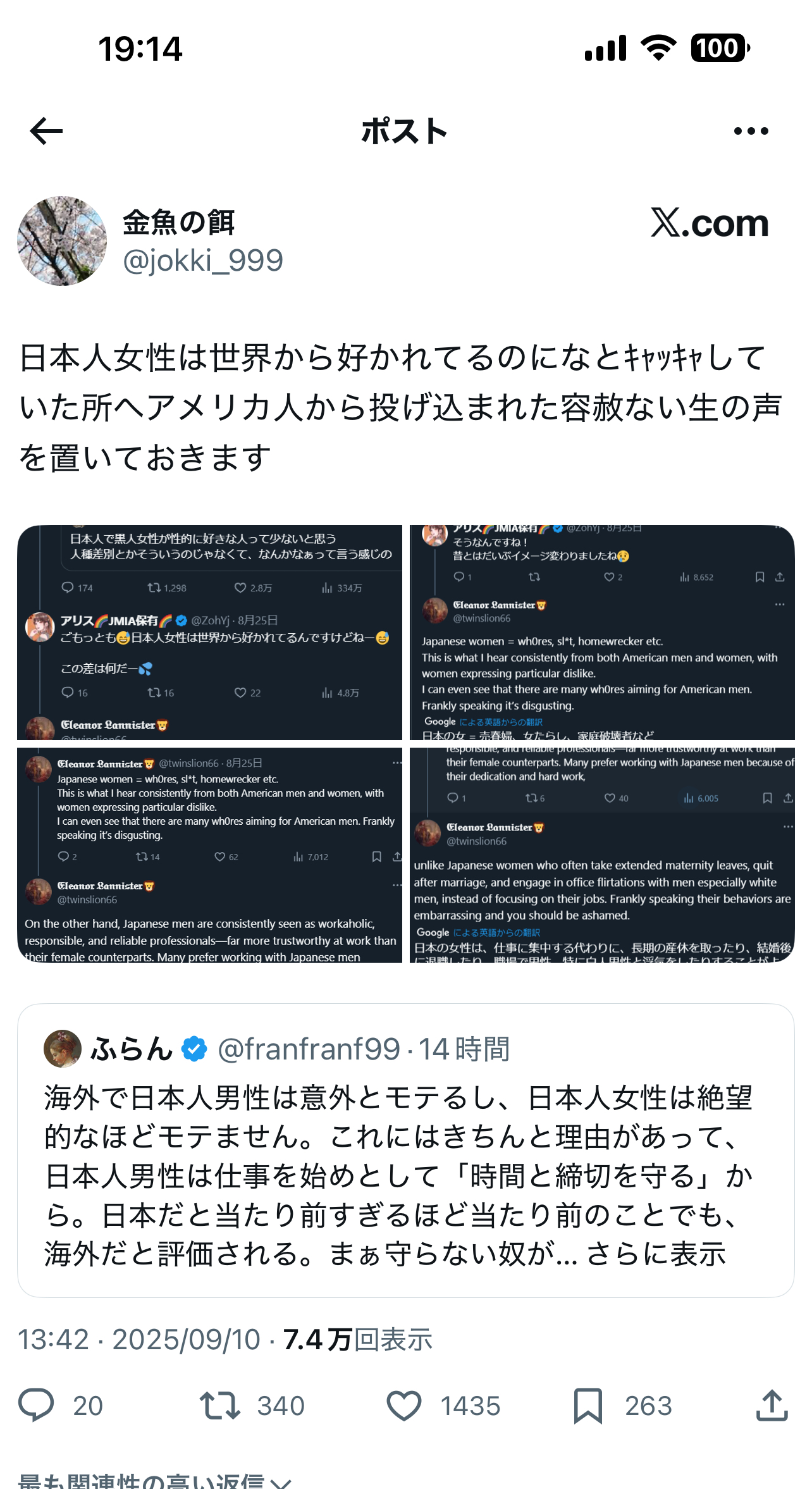Expand quoted post via さらに表示
The width and height of the screenshot is (812, 1489).
pos(656,1254)
